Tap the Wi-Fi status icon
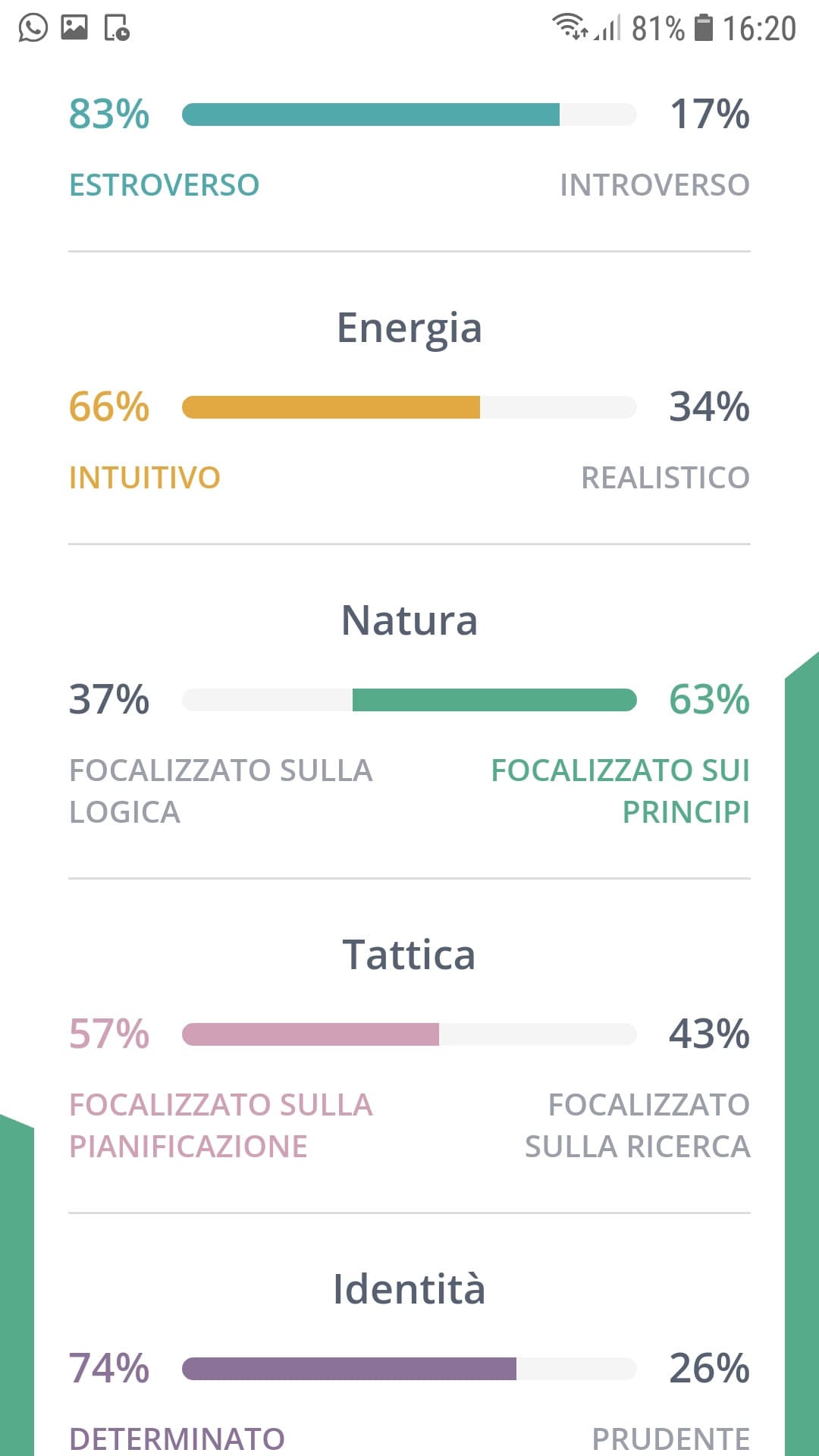Image resolution: width=819 pixels, height=1456 pixels. [x=570, y=27]
